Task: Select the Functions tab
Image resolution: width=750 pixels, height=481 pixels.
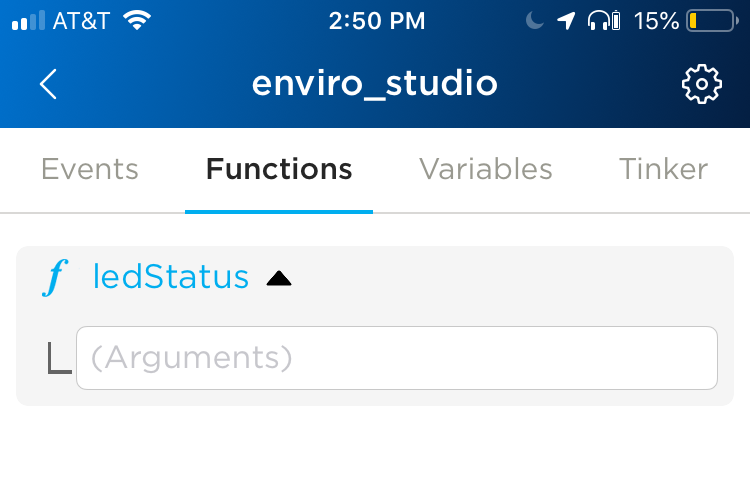Action: coord(279,169)
